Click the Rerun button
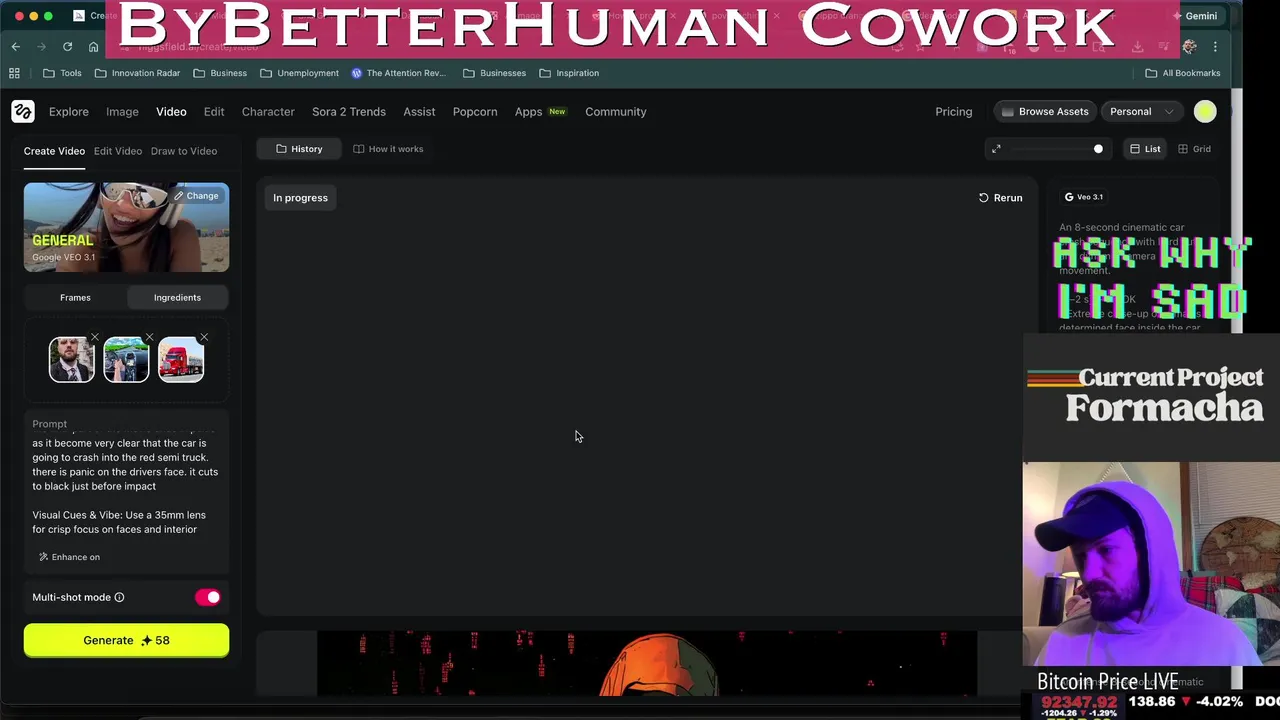Image resolution: width=1280 pixels, height=720 pixels. click(x=1000, y=198)
